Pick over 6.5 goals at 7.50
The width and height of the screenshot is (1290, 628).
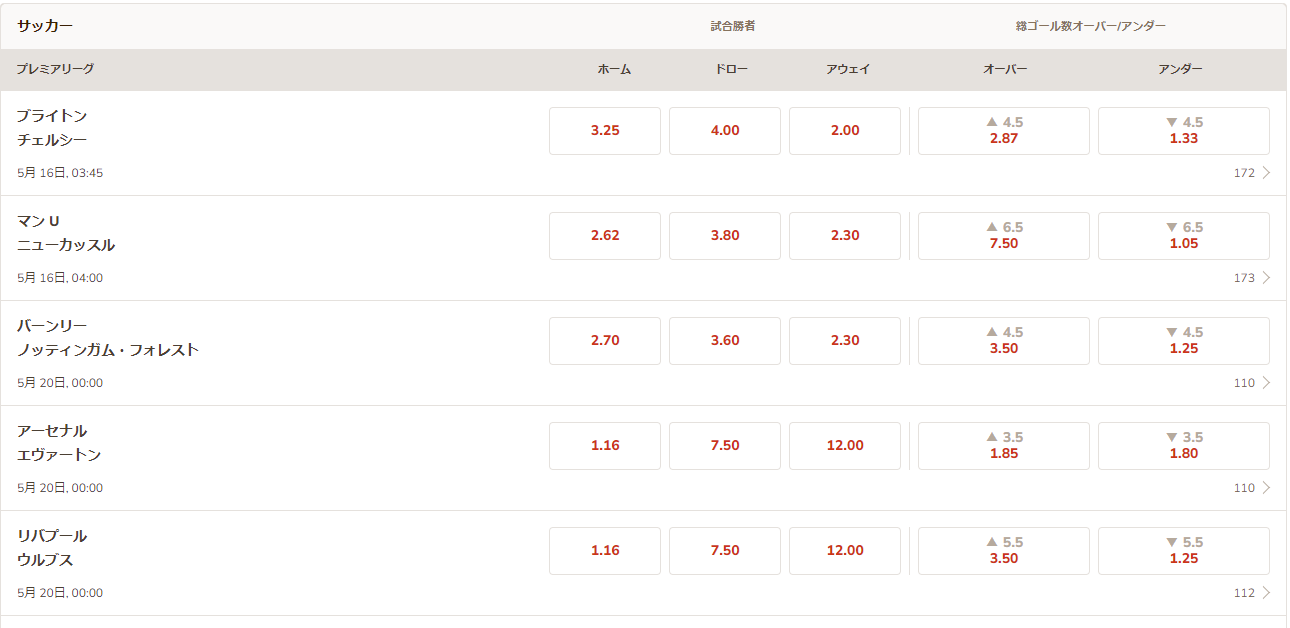[1004, 236]
